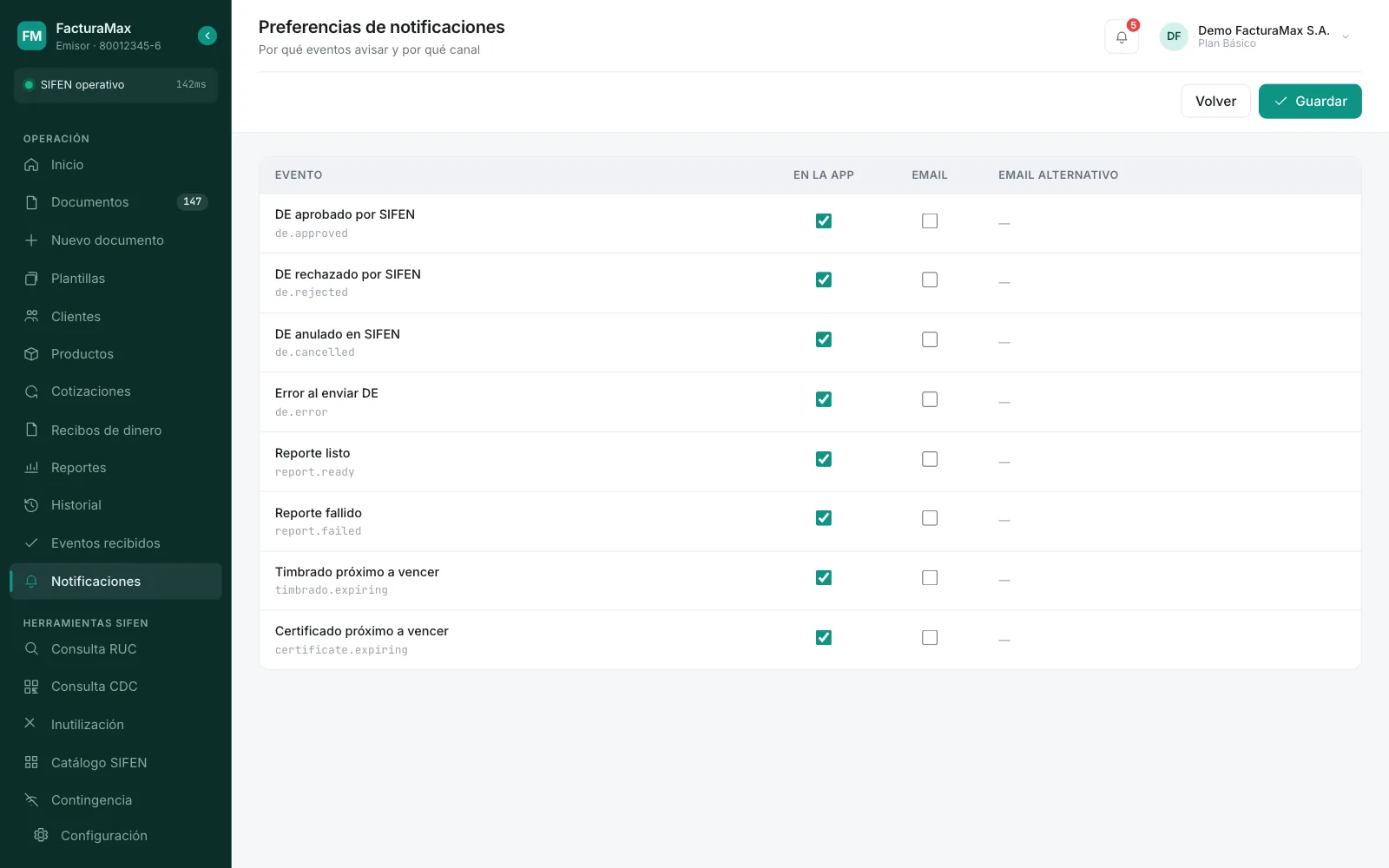1389x868 pixels.
Task: Click the EMAIL ALTERNATIVO column header
Action: pos(1058,175)
